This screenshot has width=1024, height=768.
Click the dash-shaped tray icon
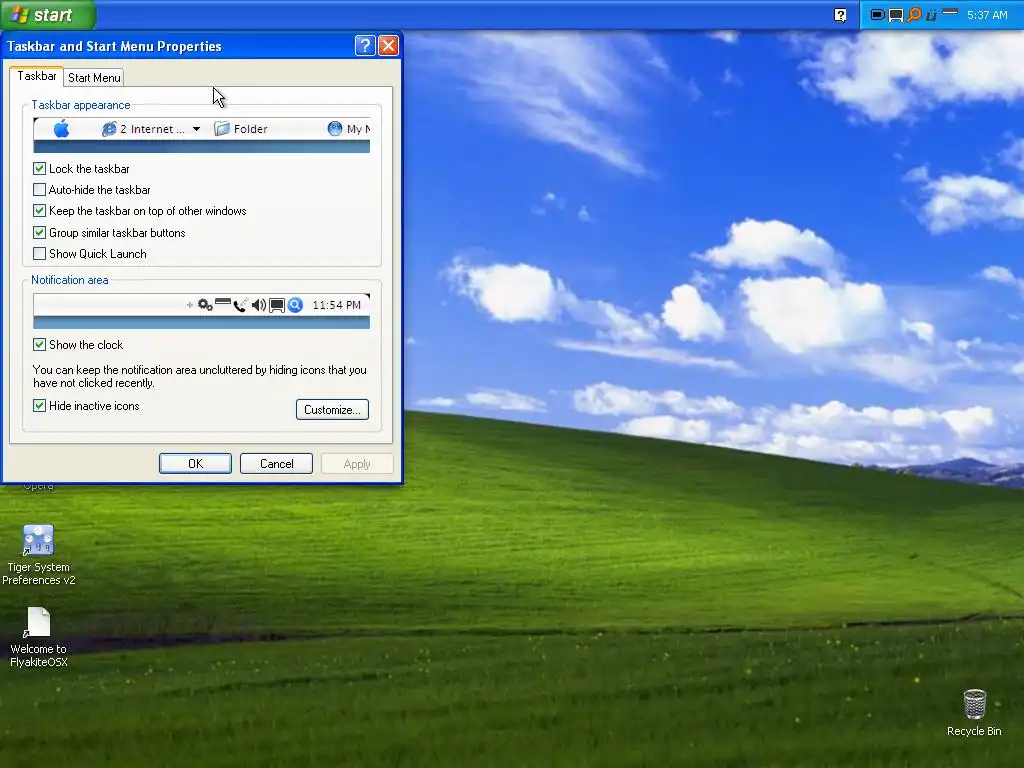pyautogui.click(x=950, y=11)
